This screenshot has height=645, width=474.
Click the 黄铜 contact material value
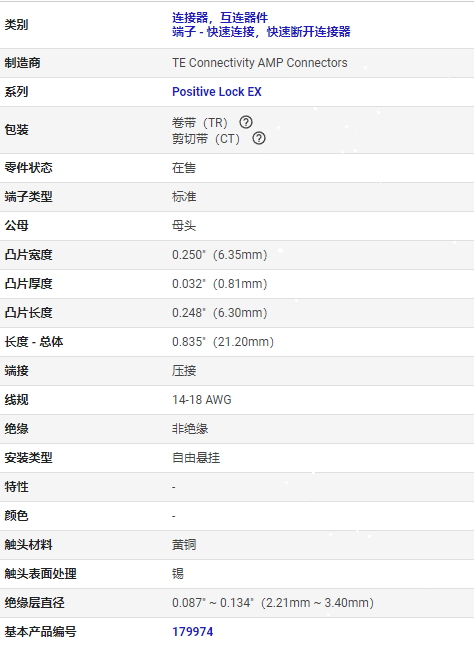[x=184, y=545]
